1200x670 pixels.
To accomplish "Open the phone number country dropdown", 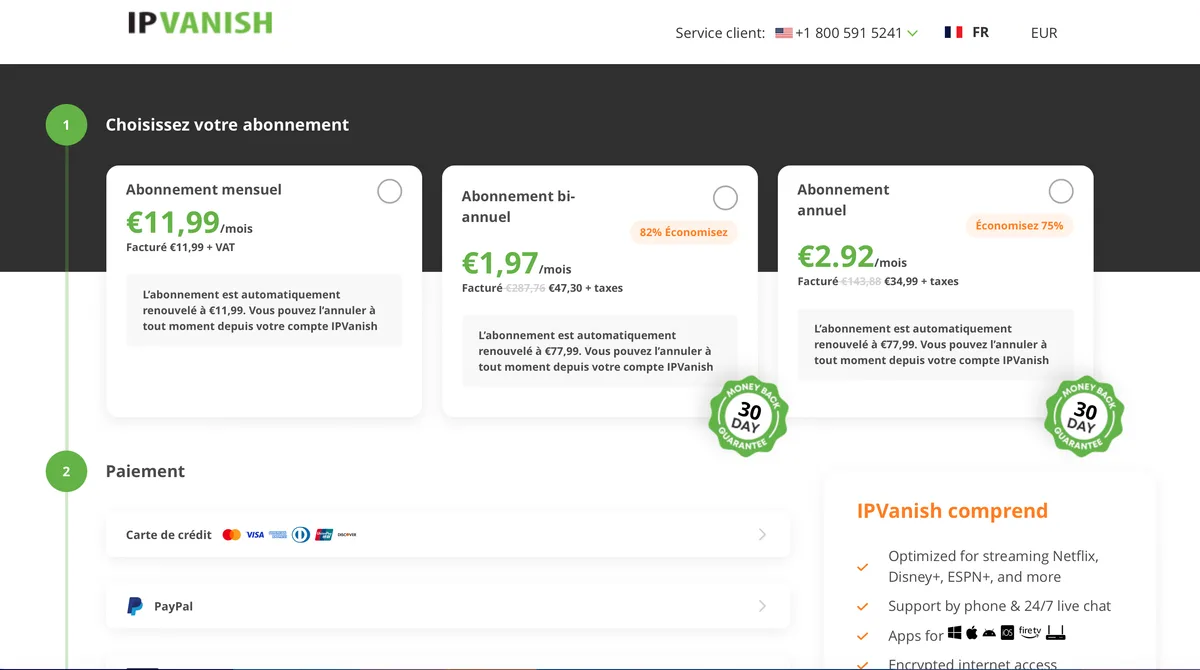I will (912, 33).
